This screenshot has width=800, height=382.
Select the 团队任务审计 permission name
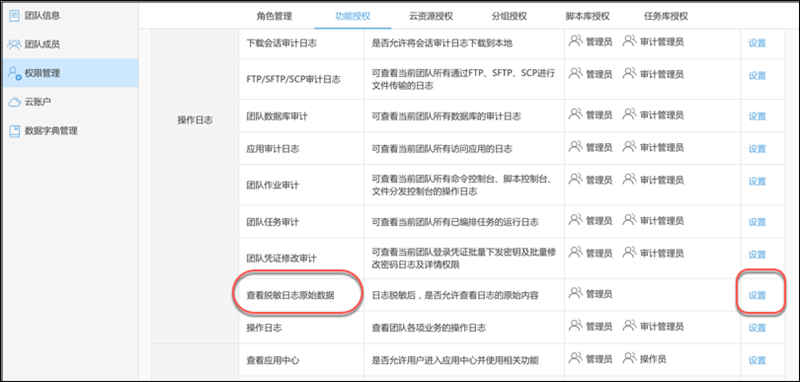[272, 222]
